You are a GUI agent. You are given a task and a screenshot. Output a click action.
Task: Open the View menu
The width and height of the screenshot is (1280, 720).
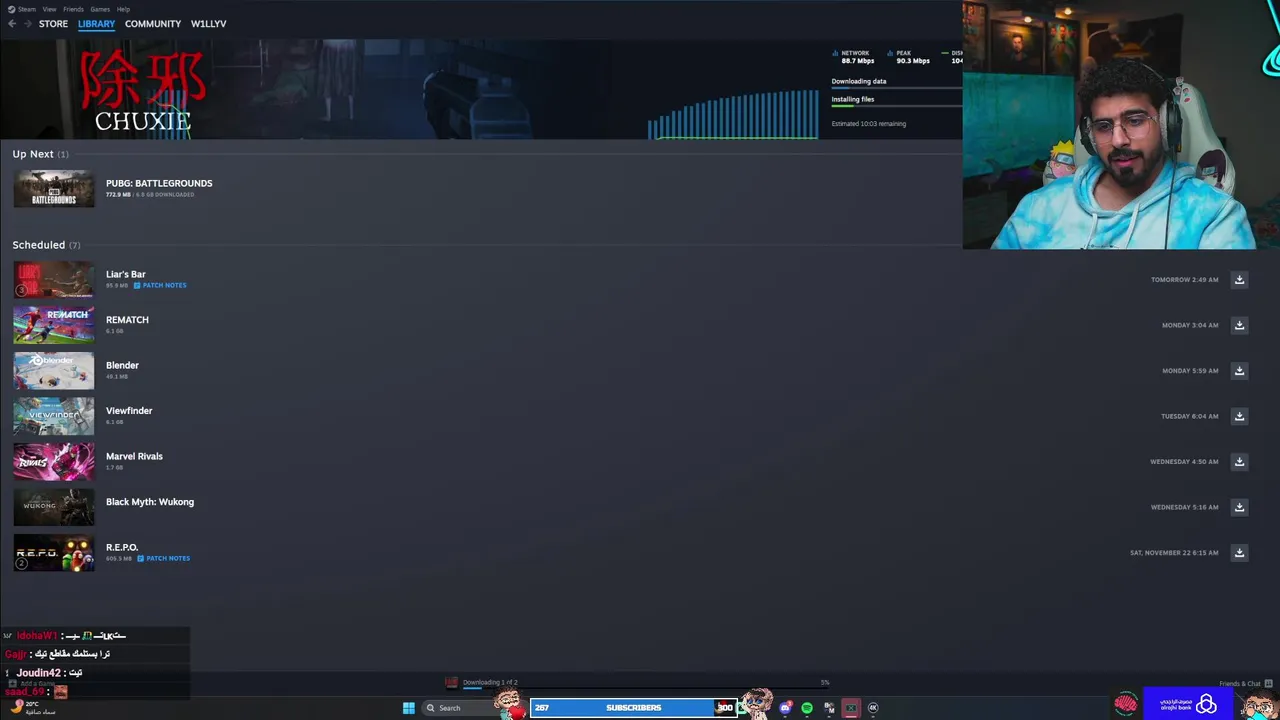49,9
